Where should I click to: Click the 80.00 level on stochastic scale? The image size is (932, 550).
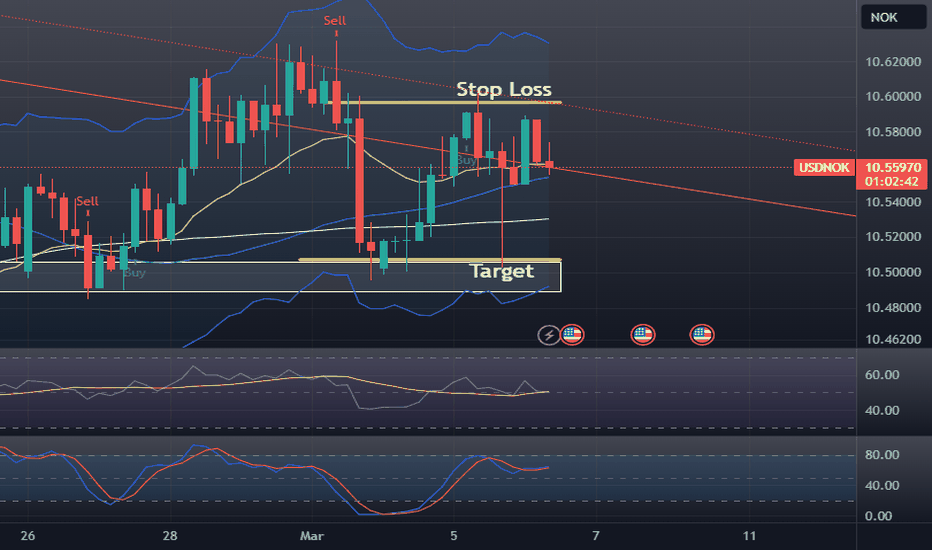(882, 455)
